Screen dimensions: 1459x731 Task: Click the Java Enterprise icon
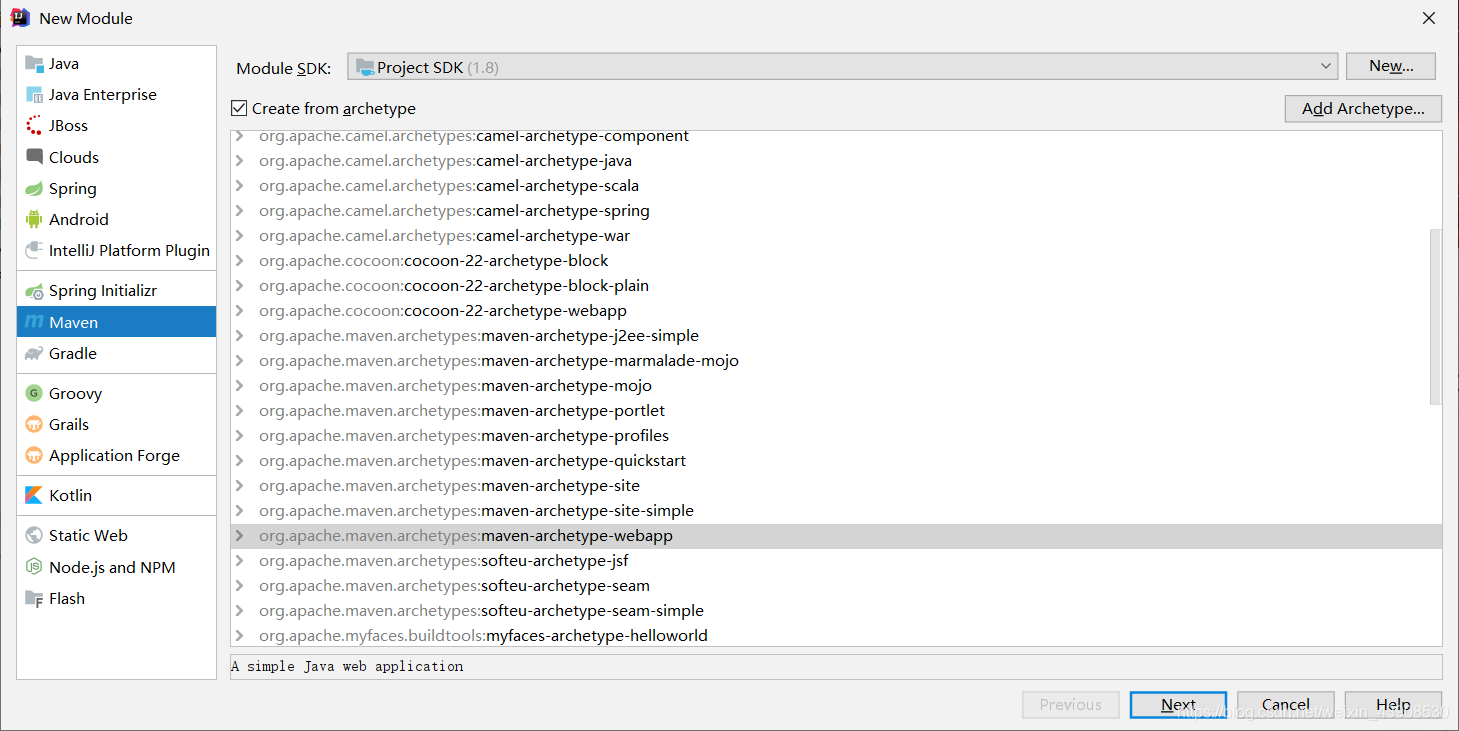[x=34, y=94]
